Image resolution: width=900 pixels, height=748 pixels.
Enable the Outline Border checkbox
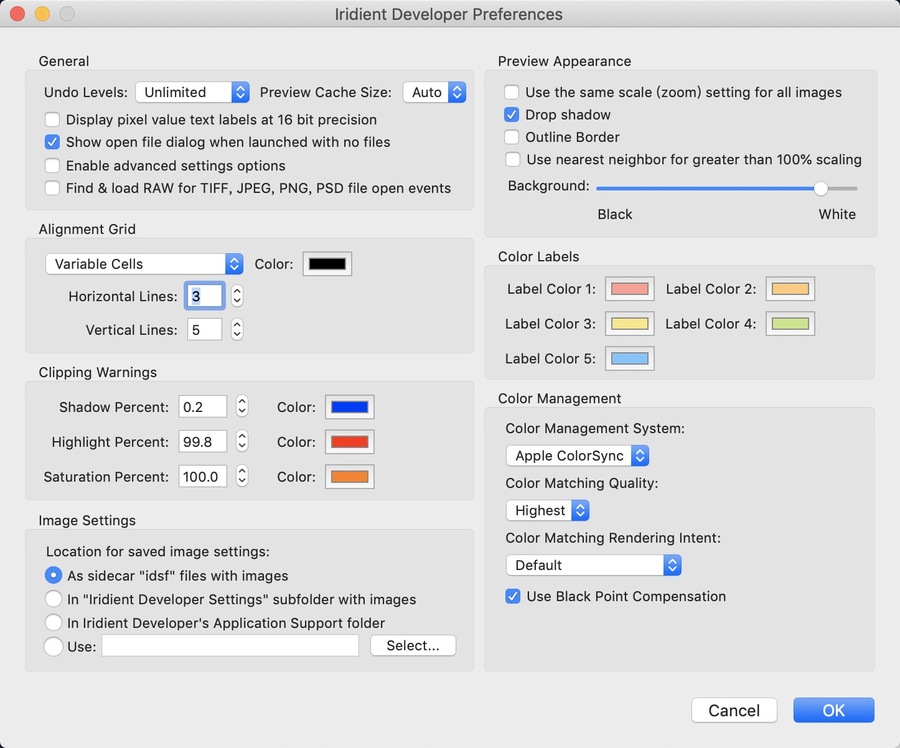tap(511, 137)
